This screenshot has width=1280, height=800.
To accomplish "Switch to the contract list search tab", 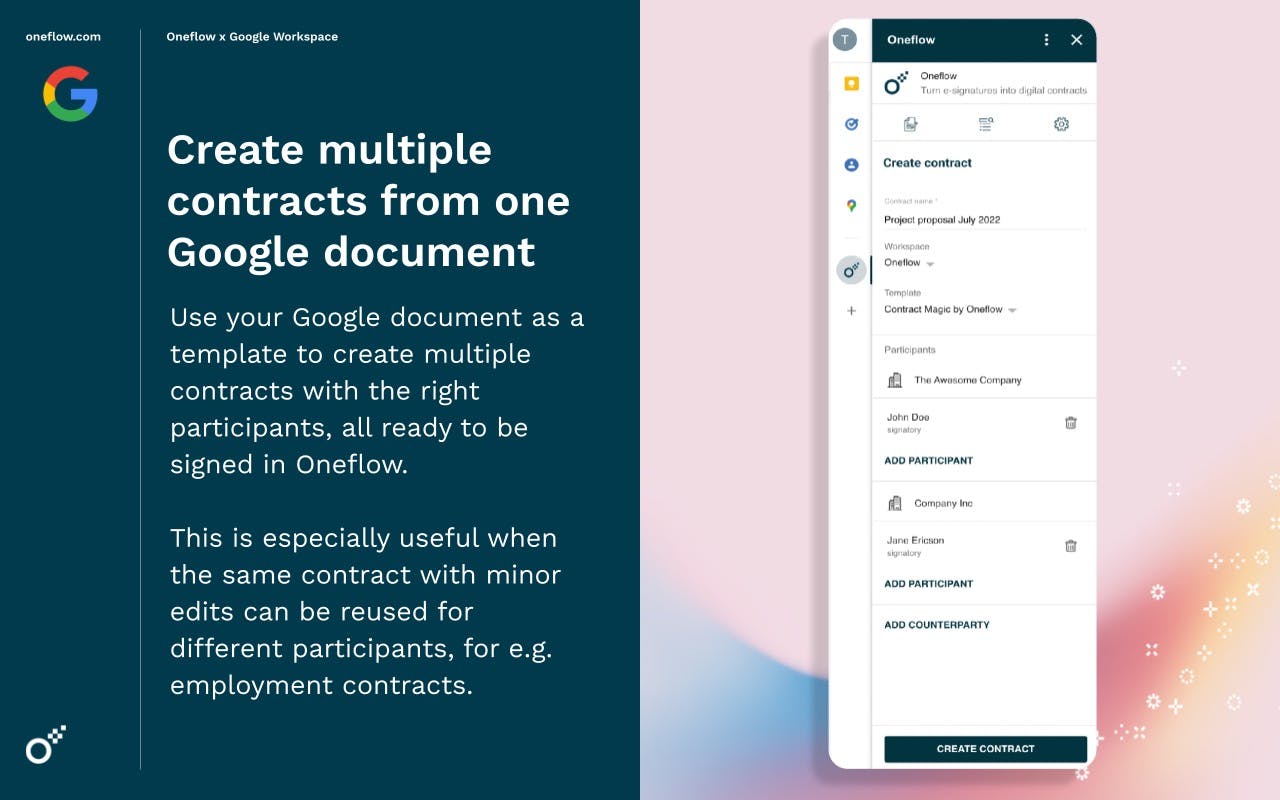I will tap(985, 124).
